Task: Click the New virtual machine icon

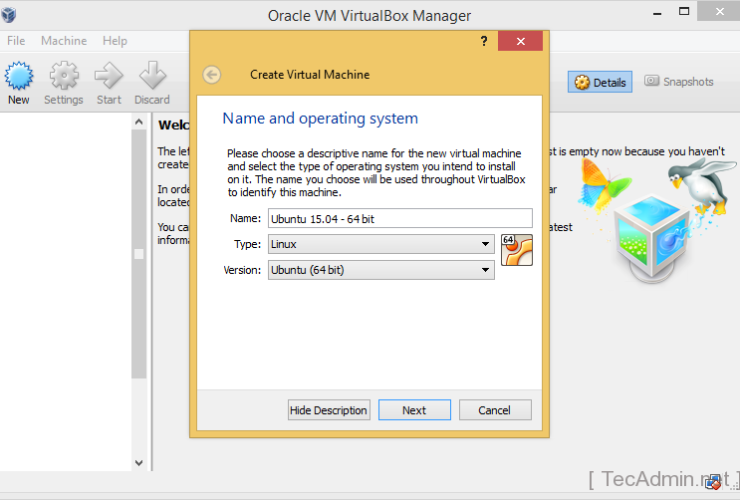Action: [x=19, y=77]
